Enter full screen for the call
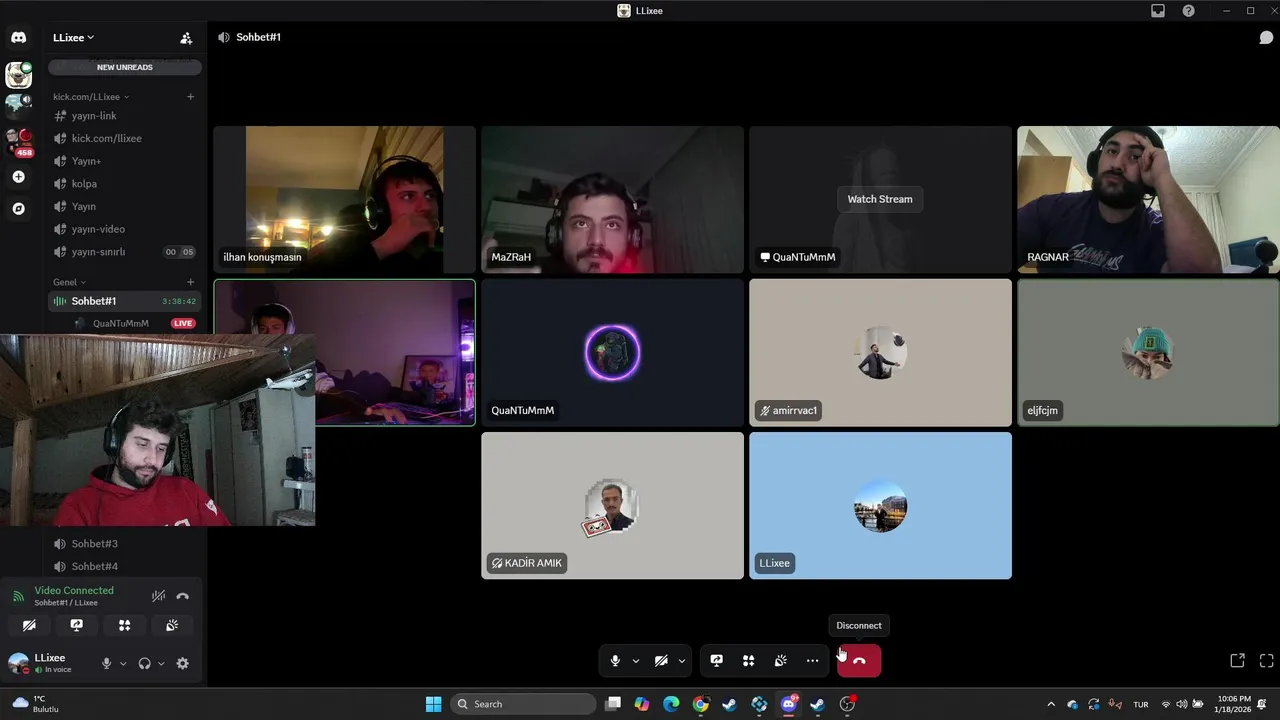The width and height of the screenshot is (1280, 720). tap(1266, 661)
